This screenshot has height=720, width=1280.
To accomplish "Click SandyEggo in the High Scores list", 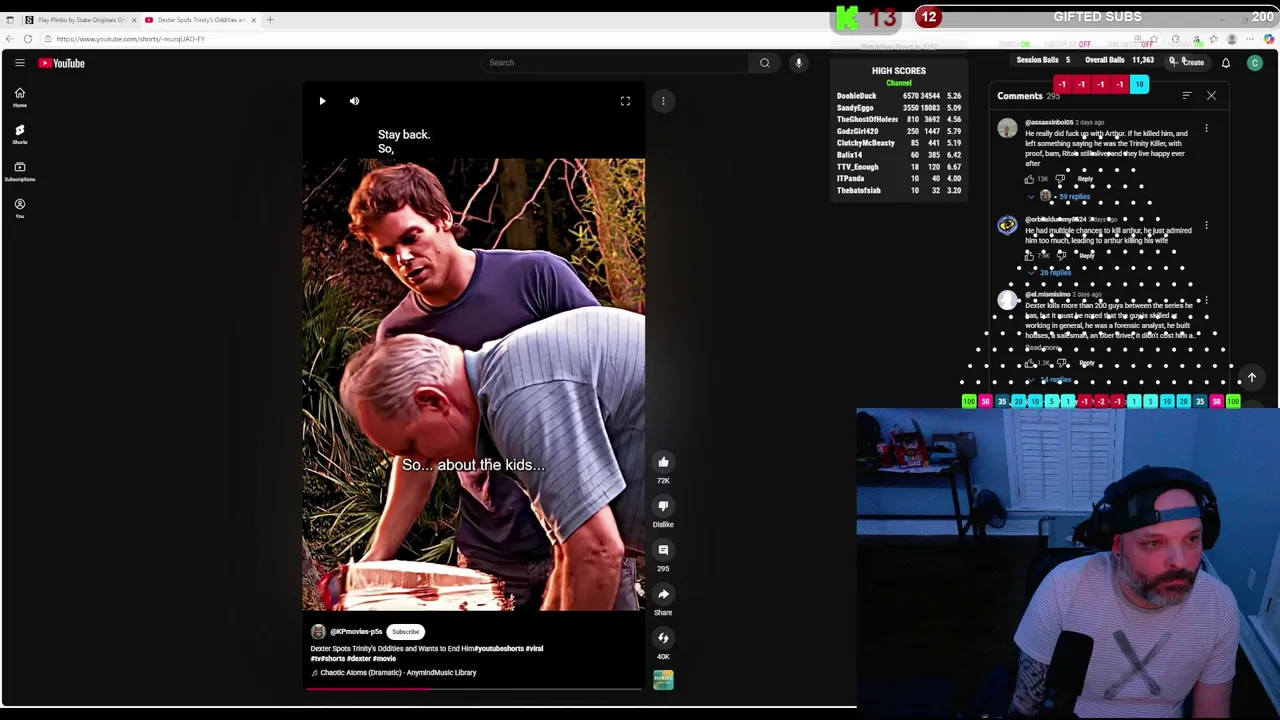I will point(855,108).
